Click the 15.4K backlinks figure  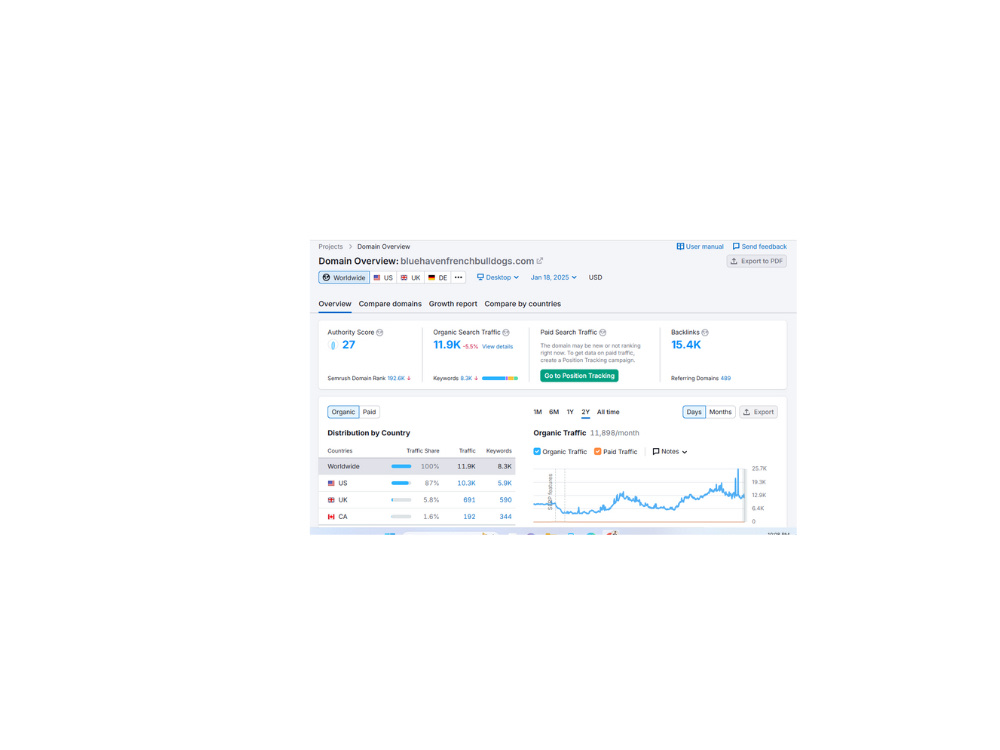click(686, 345)
